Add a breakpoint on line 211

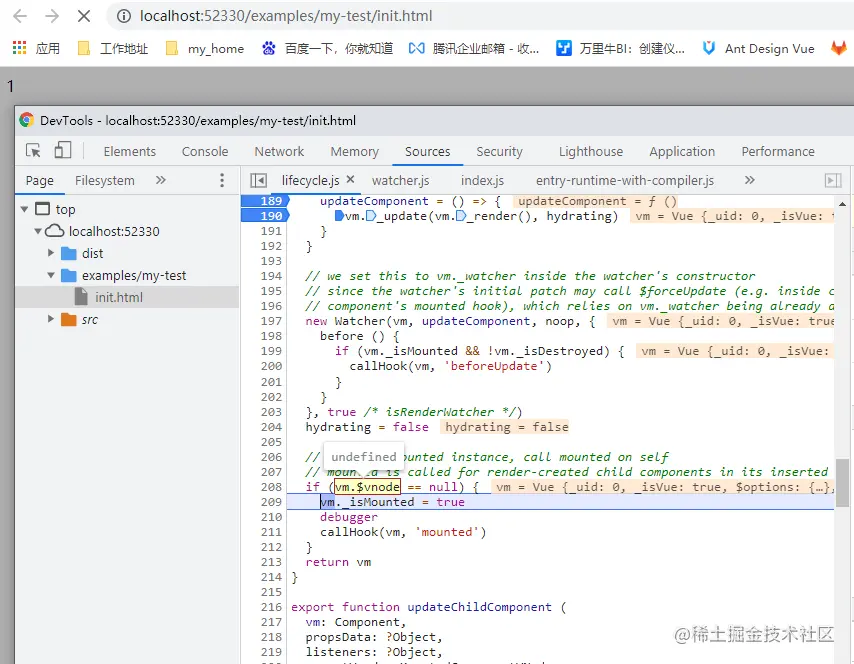click(x=271, y=532)
